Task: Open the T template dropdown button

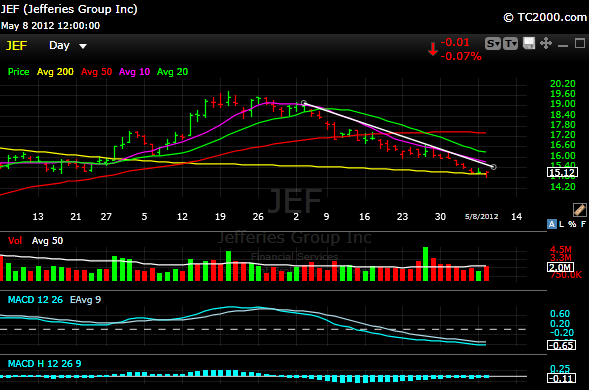Action: point(510,44)
